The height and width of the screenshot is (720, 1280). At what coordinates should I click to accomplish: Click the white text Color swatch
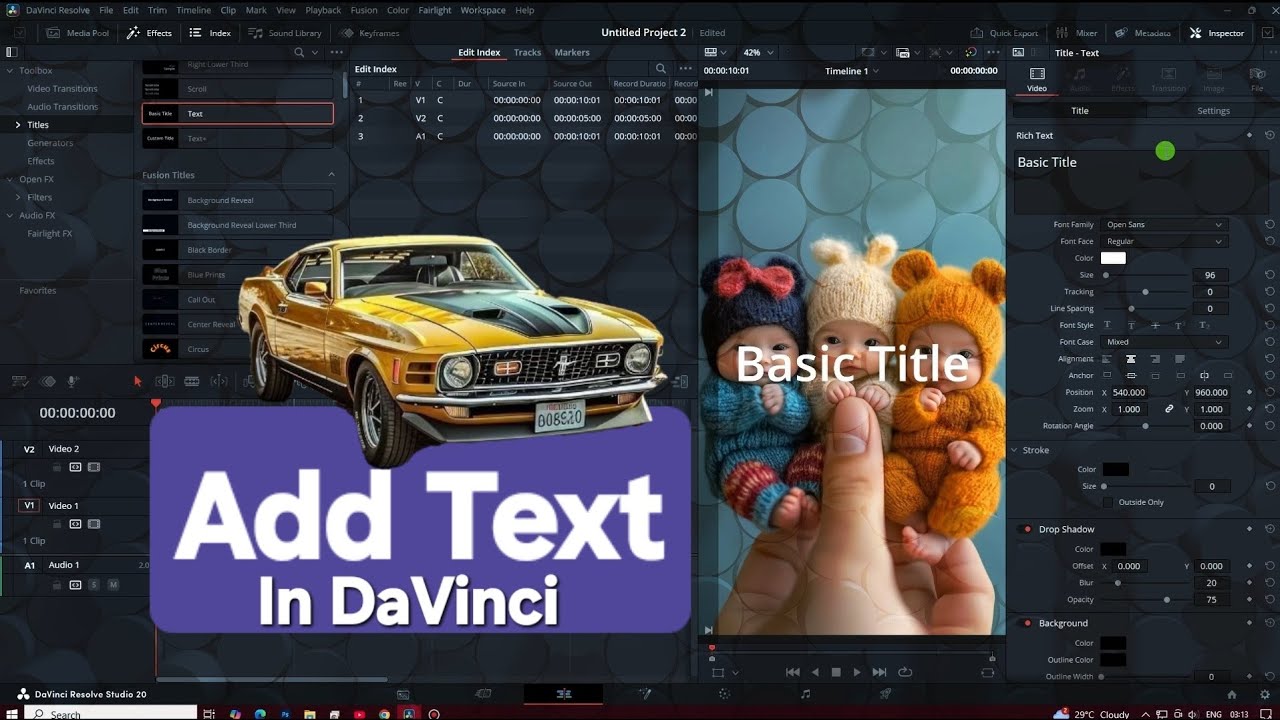click(1113, 258)
